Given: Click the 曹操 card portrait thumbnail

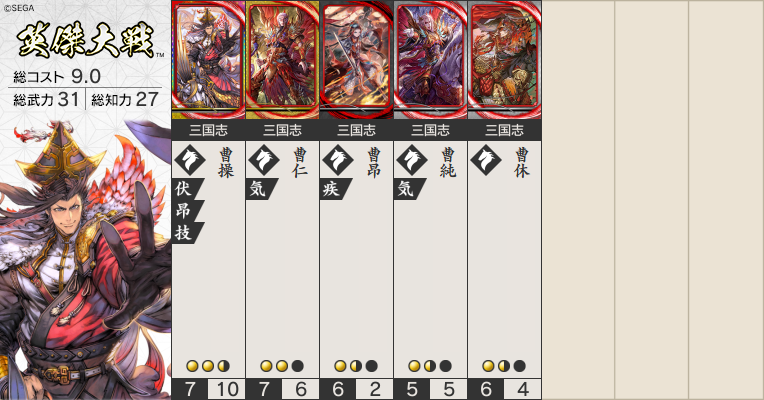Looking at the screenshot, I should click(x=209, y=59).
